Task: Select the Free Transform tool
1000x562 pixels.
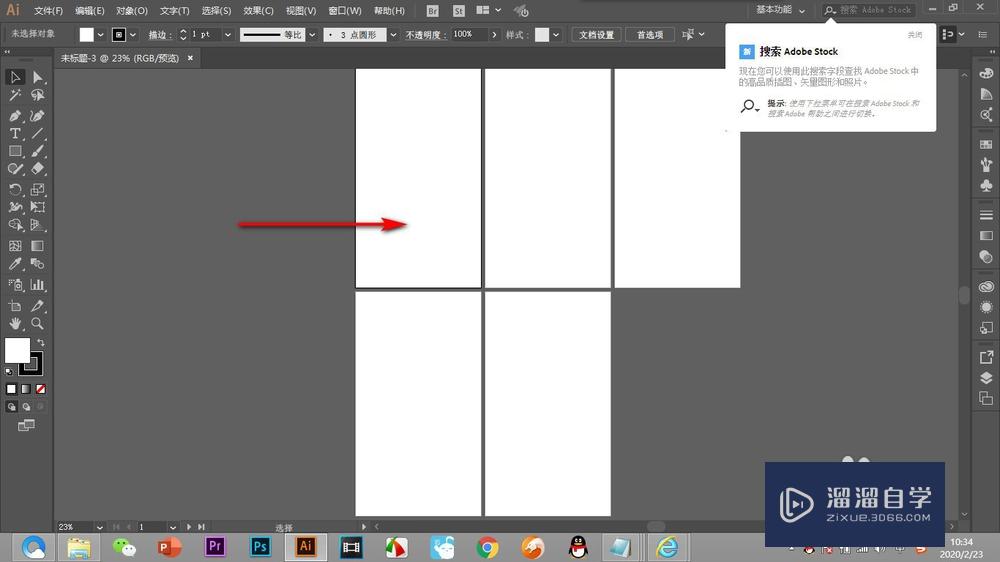Action: (38, 207)
